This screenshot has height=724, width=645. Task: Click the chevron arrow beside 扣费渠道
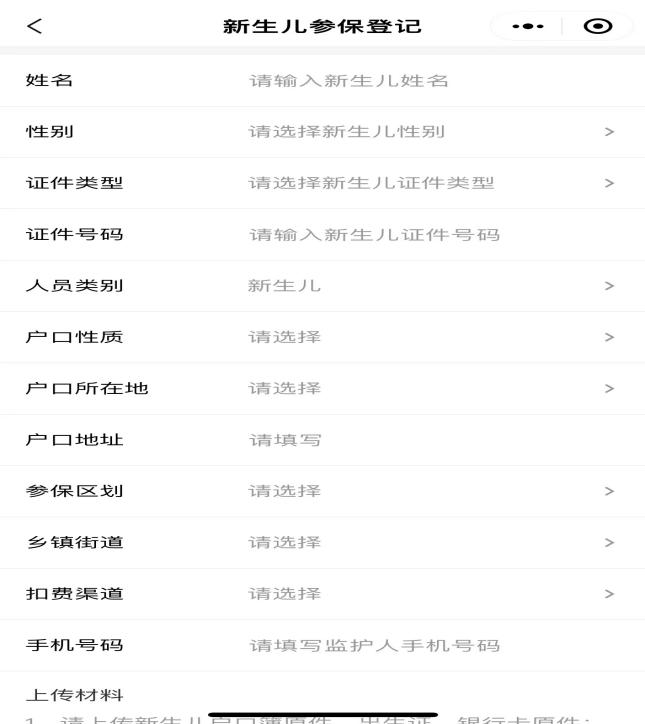(609, 594)
